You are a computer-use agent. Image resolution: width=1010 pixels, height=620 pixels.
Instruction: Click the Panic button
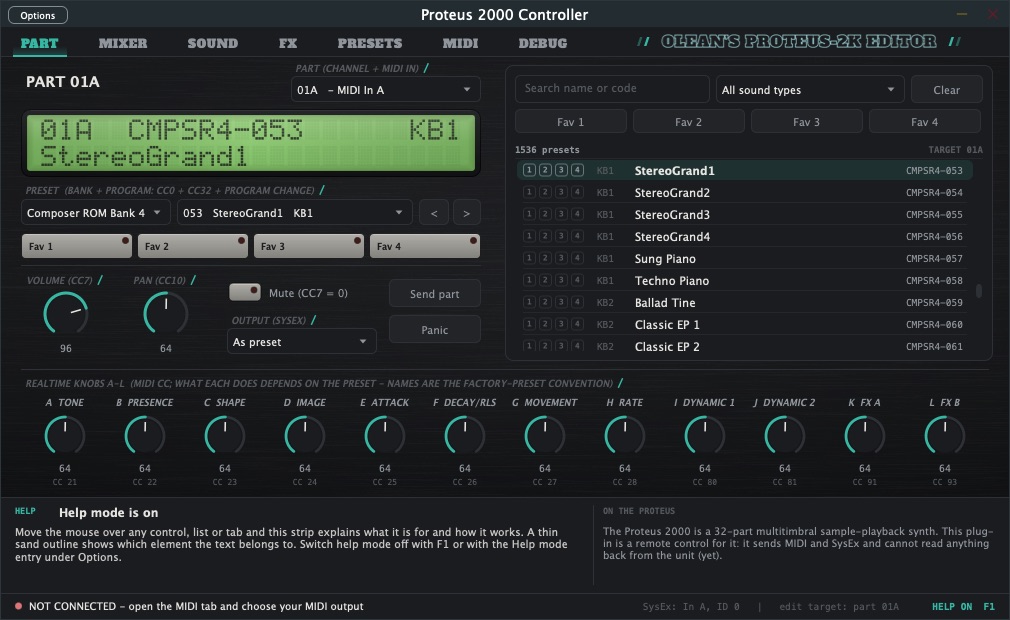coord(435,330)
